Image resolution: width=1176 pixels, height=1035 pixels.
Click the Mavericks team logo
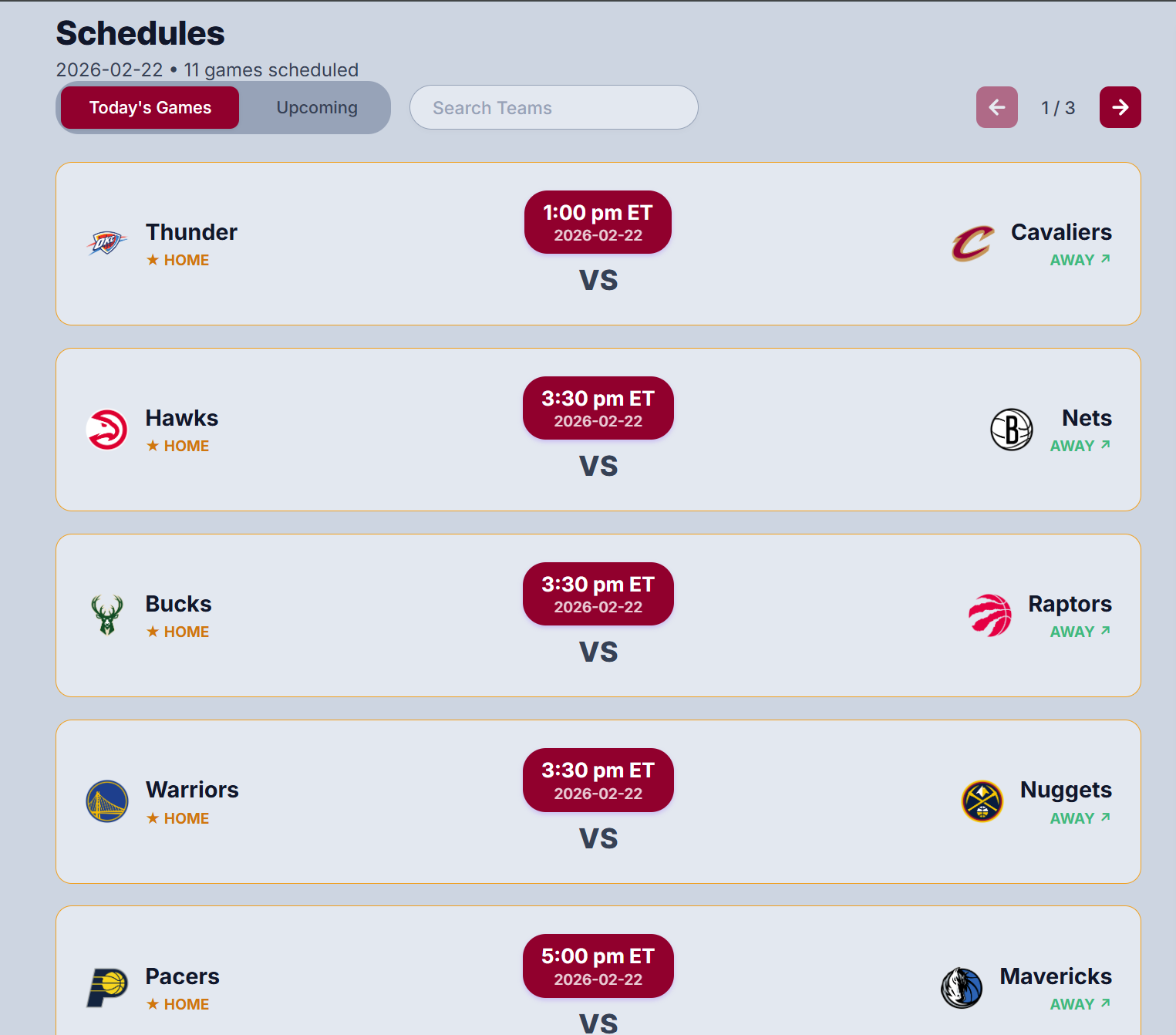point(962,987)
